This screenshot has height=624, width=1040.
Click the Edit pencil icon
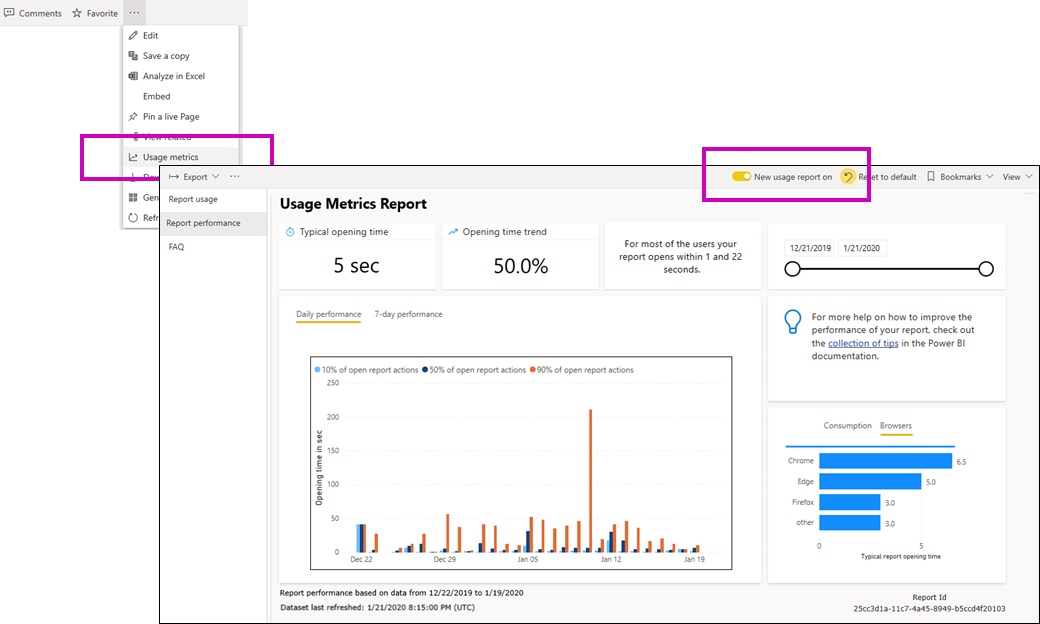(133, 36)
